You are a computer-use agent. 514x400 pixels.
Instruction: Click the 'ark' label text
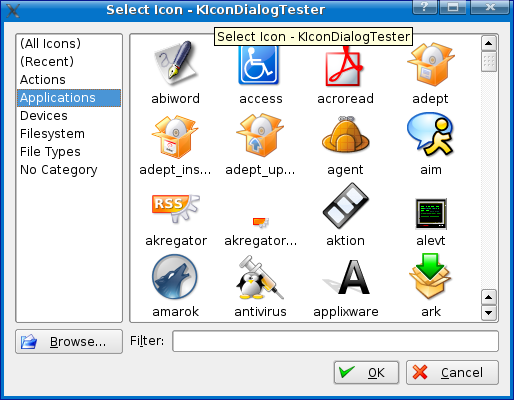[x=431, y=312]
